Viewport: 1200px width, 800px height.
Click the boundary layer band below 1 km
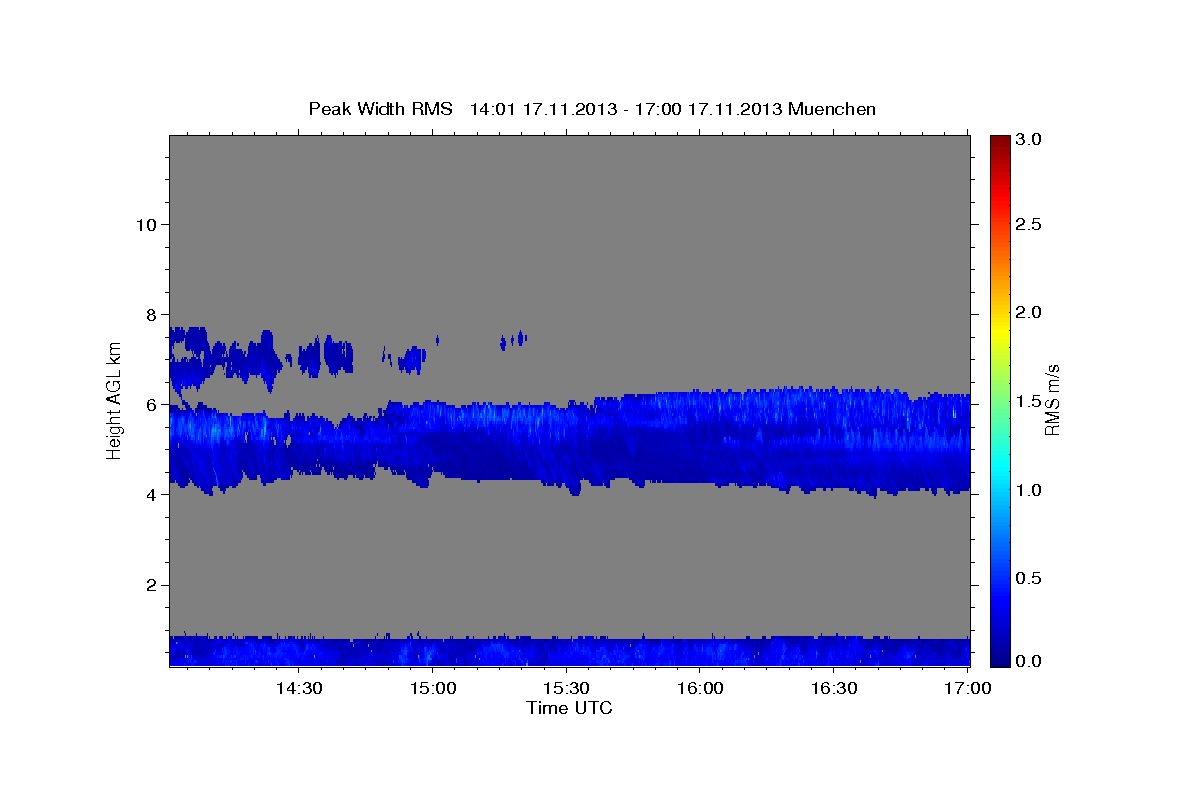click(x=570, y=651)
